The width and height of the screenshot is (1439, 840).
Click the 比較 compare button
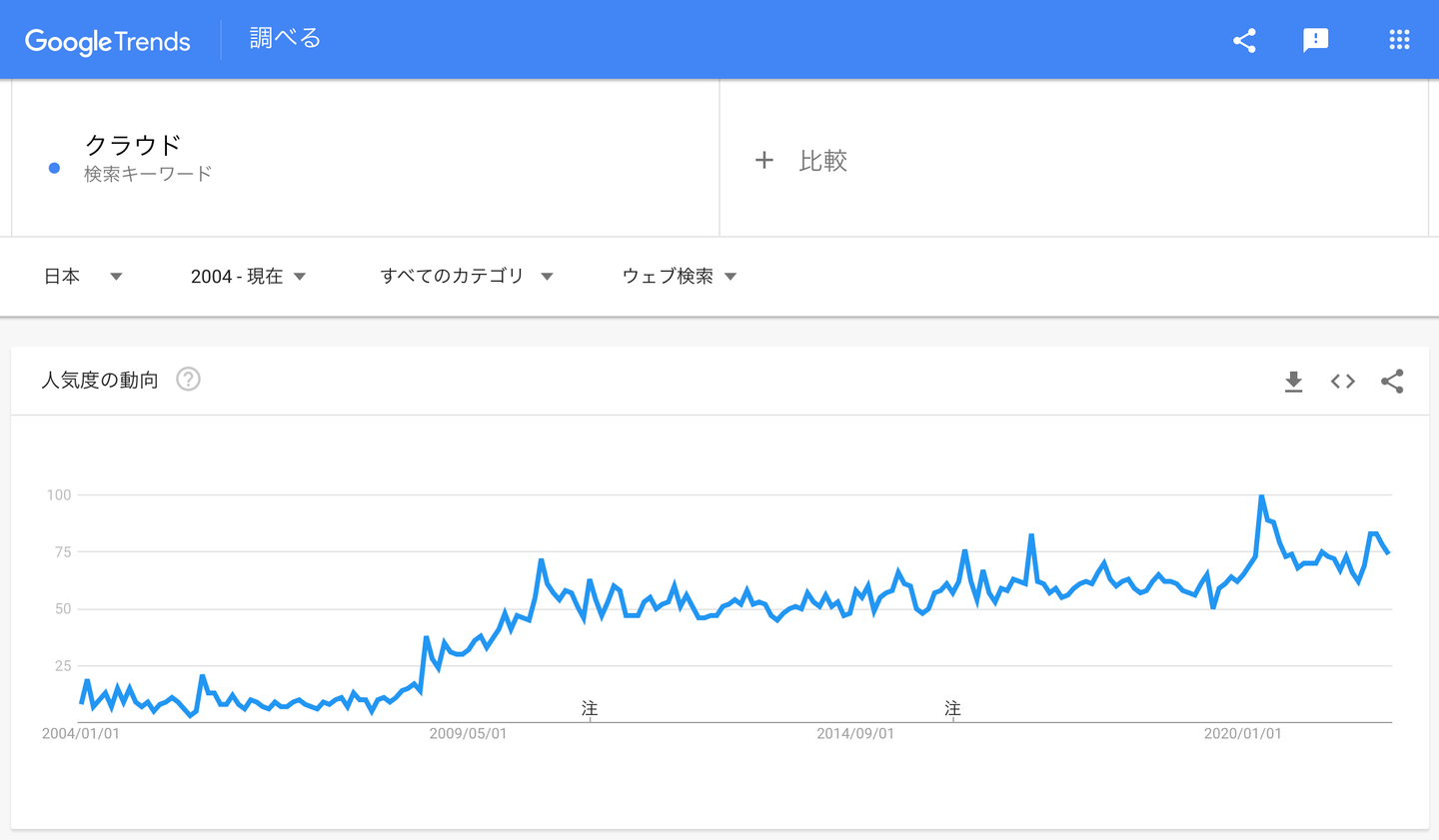click(x=822, y=161)
